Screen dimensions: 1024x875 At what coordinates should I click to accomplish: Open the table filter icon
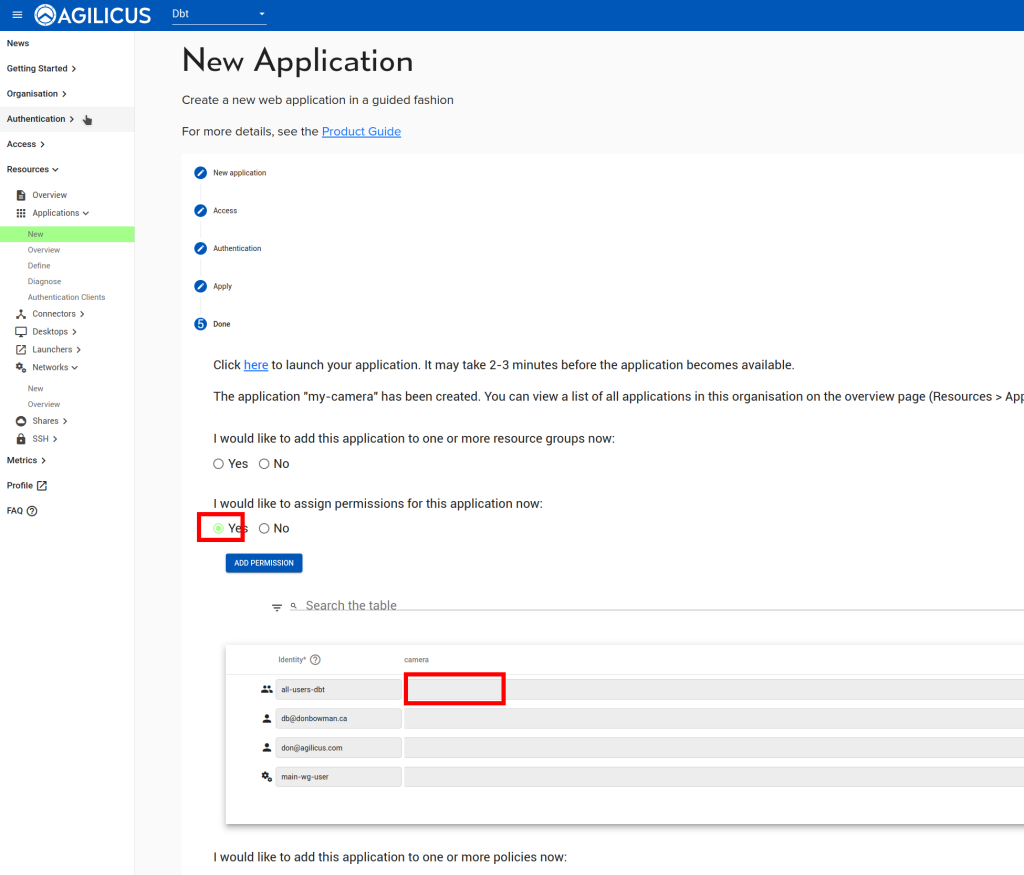tap(277, 608)
